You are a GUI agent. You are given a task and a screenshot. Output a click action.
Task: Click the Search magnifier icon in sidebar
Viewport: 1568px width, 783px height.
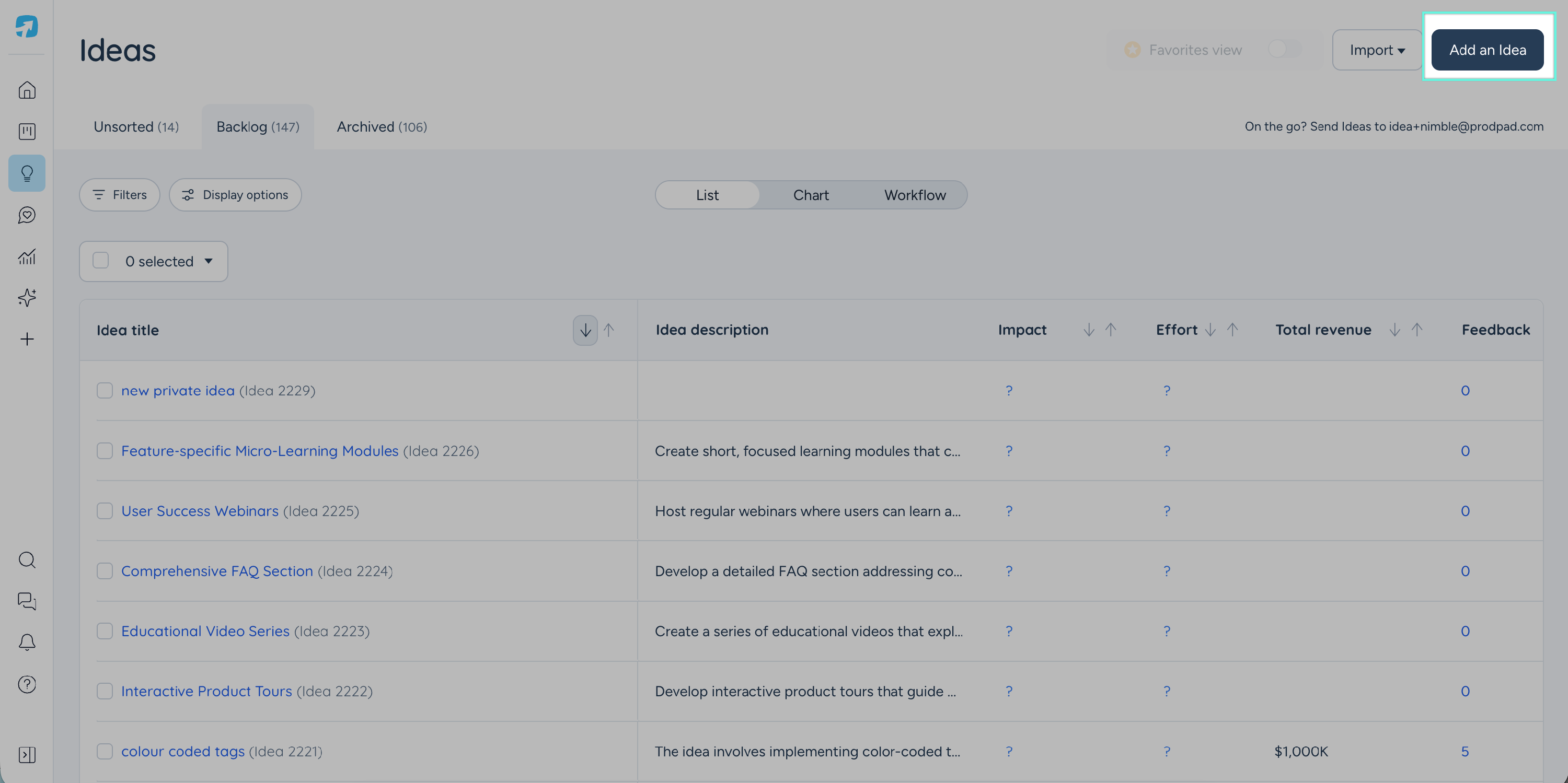[27, 560]
